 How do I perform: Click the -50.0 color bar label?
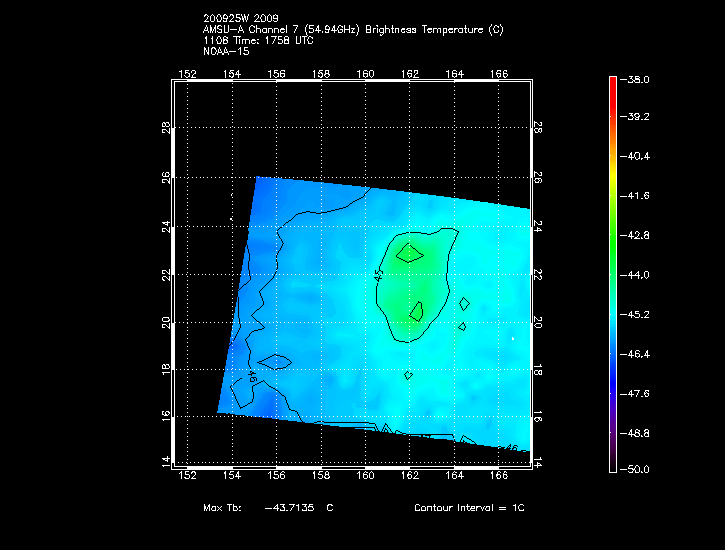638,469
